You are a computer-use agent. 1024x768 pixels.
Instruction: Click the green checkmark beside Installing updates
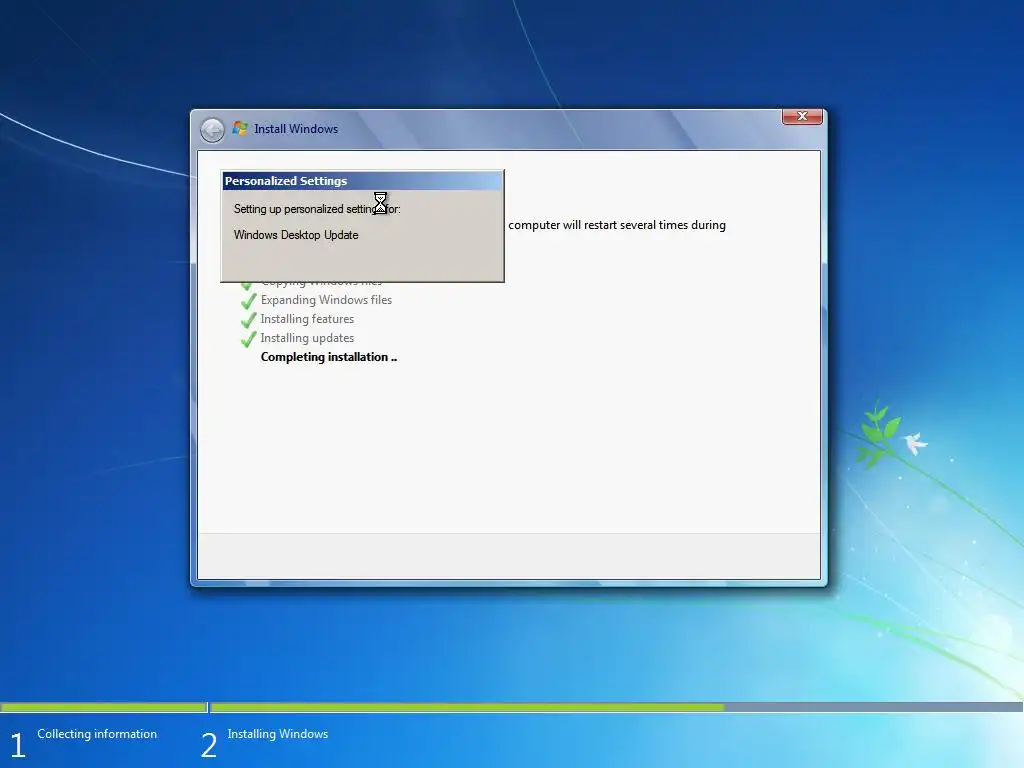tap(248, 339)
